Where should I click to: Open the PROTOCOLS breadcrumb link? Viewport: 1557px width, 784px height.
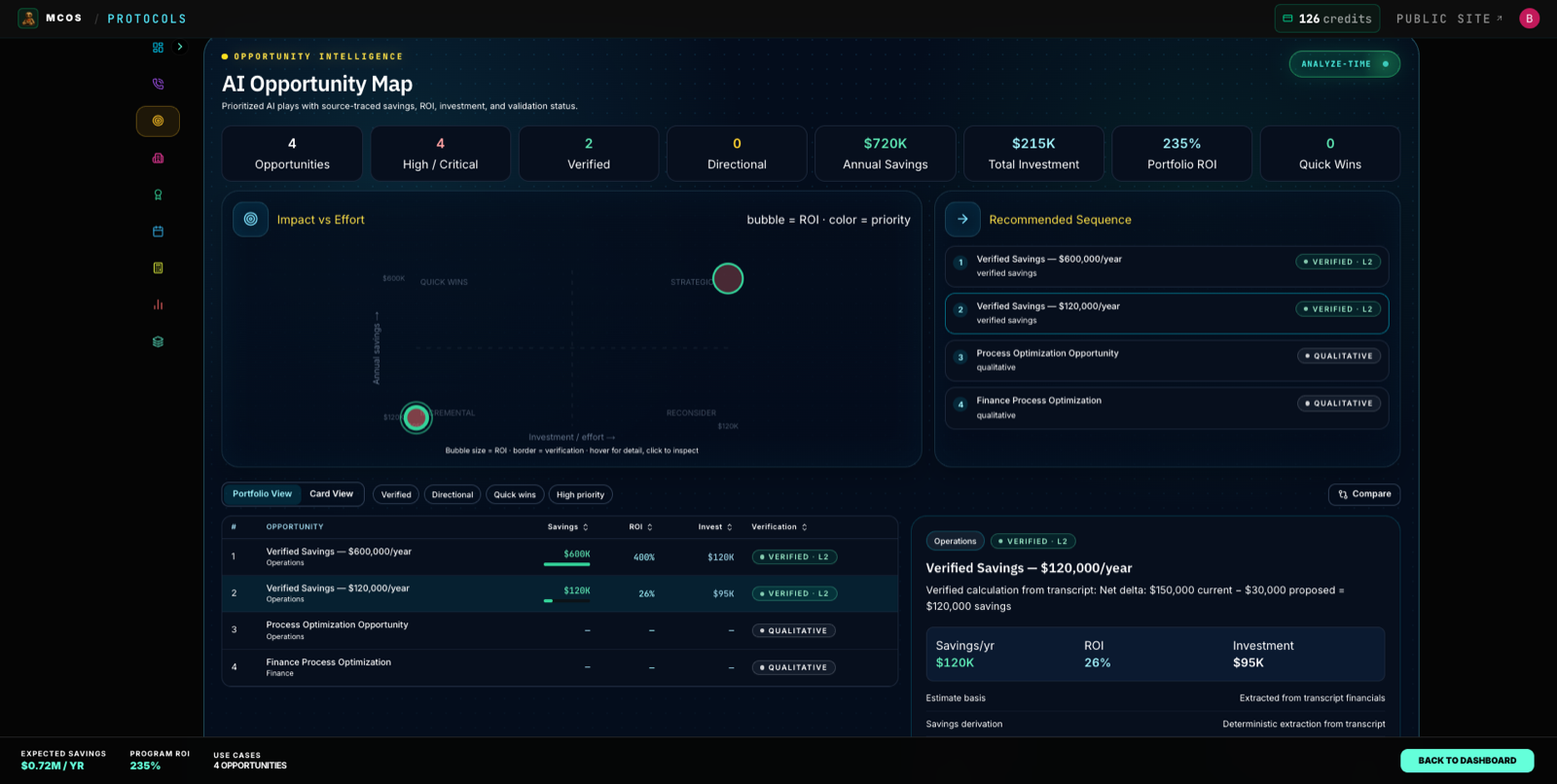pyautogui.click(x=147, y=18)
